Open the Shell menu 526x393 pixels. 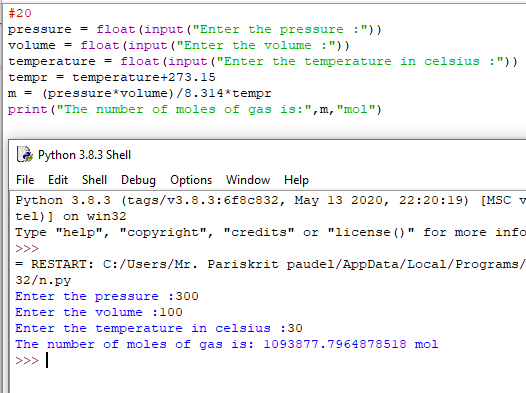[x=95, y=180]
